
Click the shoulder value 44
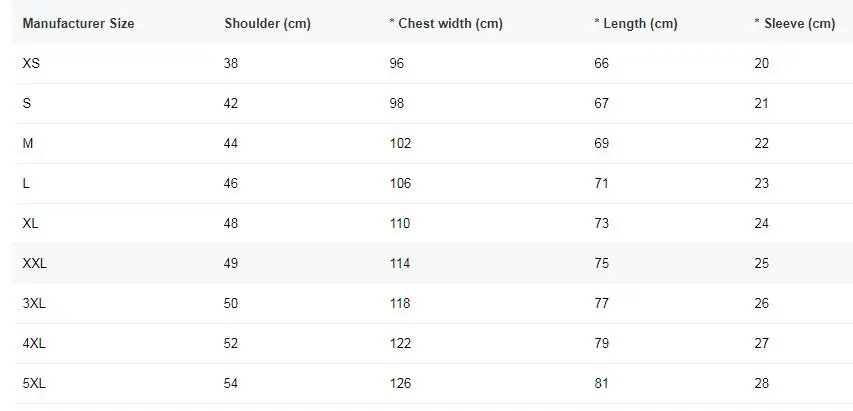(231, 143)
